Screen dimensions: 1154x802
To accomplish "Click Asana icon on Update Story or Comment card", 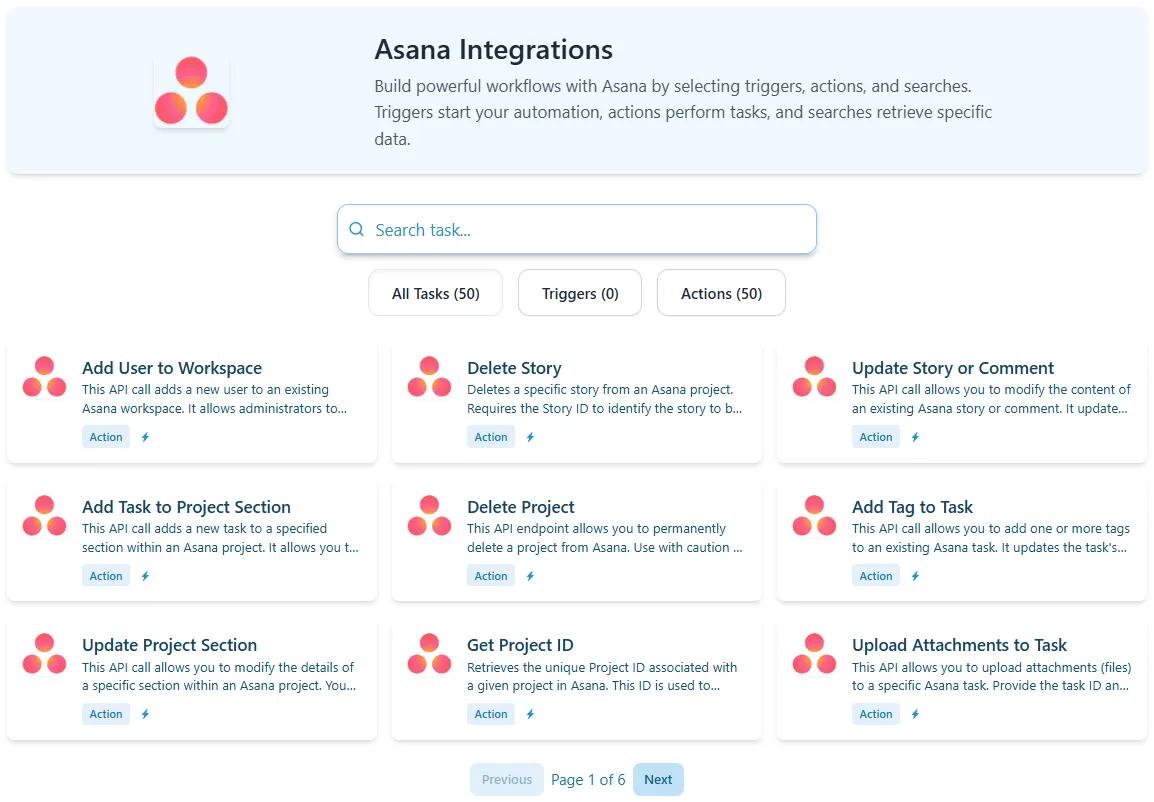I will [x=814, y=377].
